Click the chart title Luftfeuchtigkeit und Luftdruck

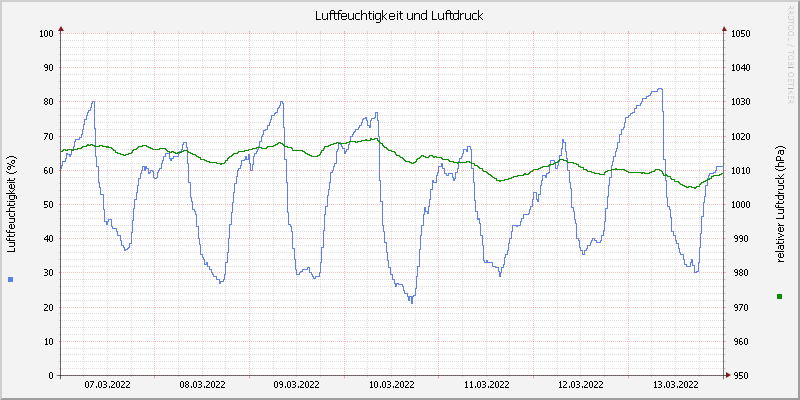click(399, 16)
